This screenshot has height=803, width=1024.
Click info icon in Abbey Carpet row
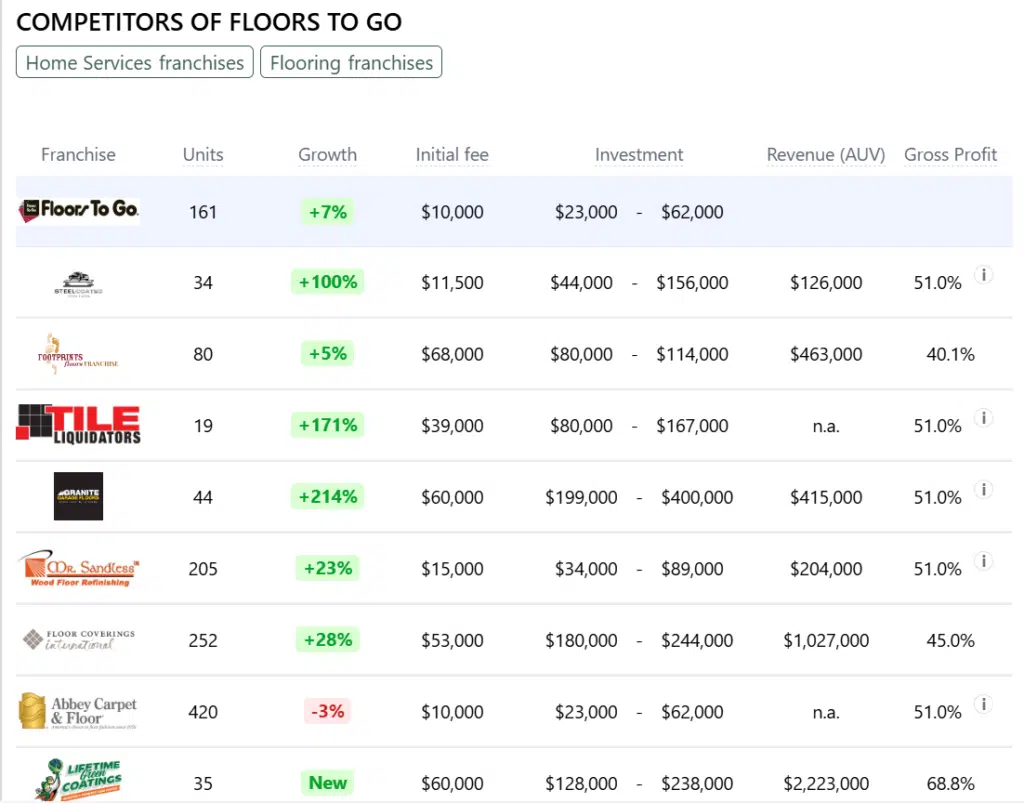(984, 704)
